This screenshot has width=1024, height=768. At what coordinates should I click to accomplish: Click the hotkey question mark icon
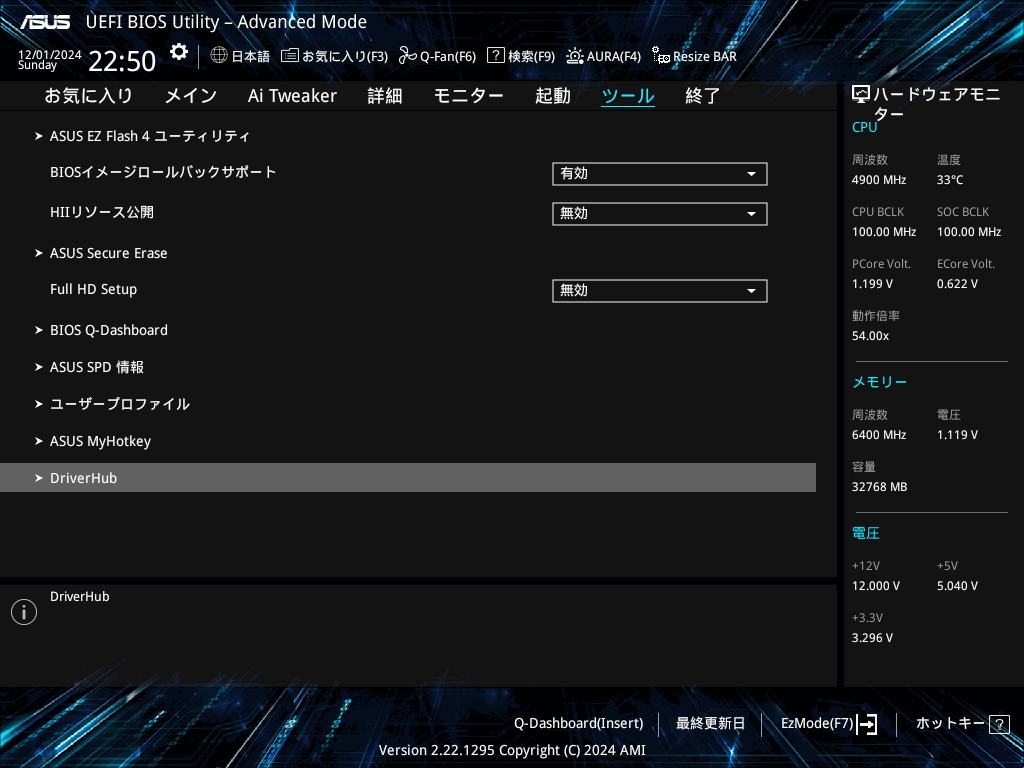point(999,724)
